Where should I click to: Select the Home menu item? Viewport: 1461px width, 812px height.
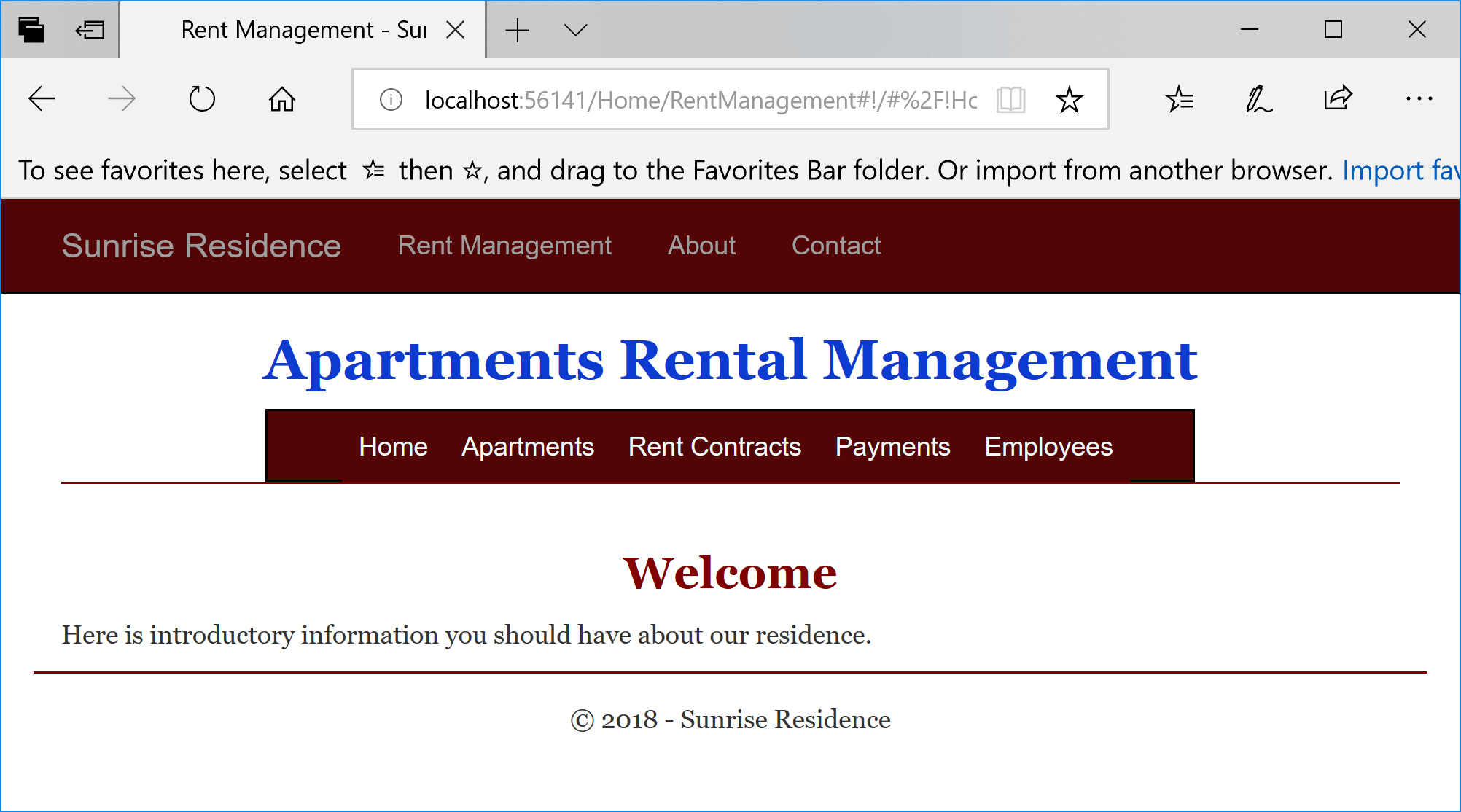tap(393, 447)
